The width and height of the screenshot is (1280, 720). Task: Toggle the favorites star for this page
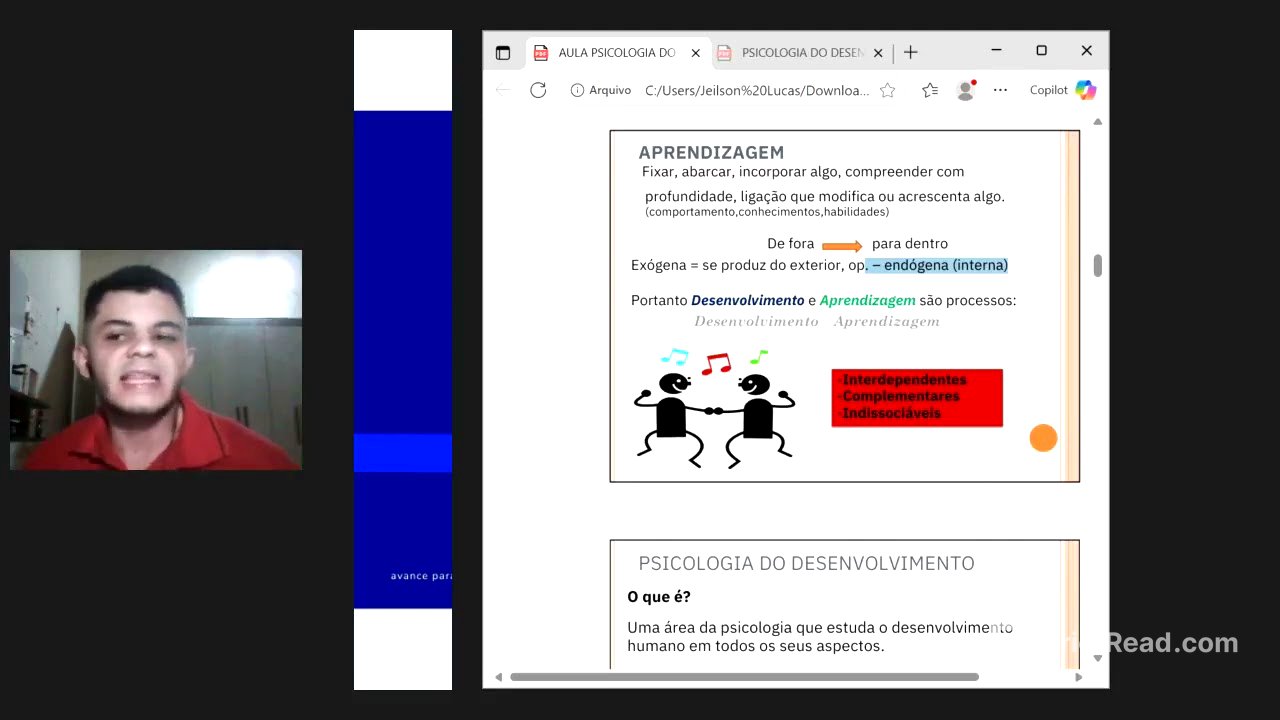(887, 90)
